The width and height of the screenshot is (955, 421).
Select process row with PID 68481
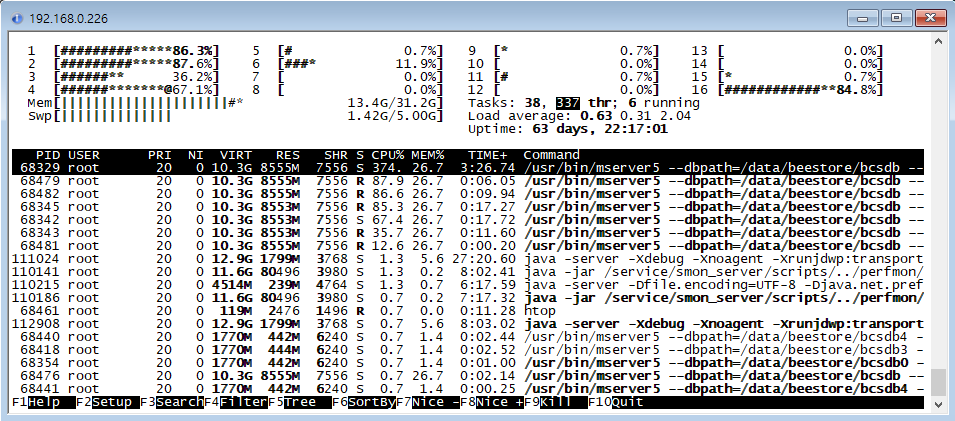tap(468, 246)
